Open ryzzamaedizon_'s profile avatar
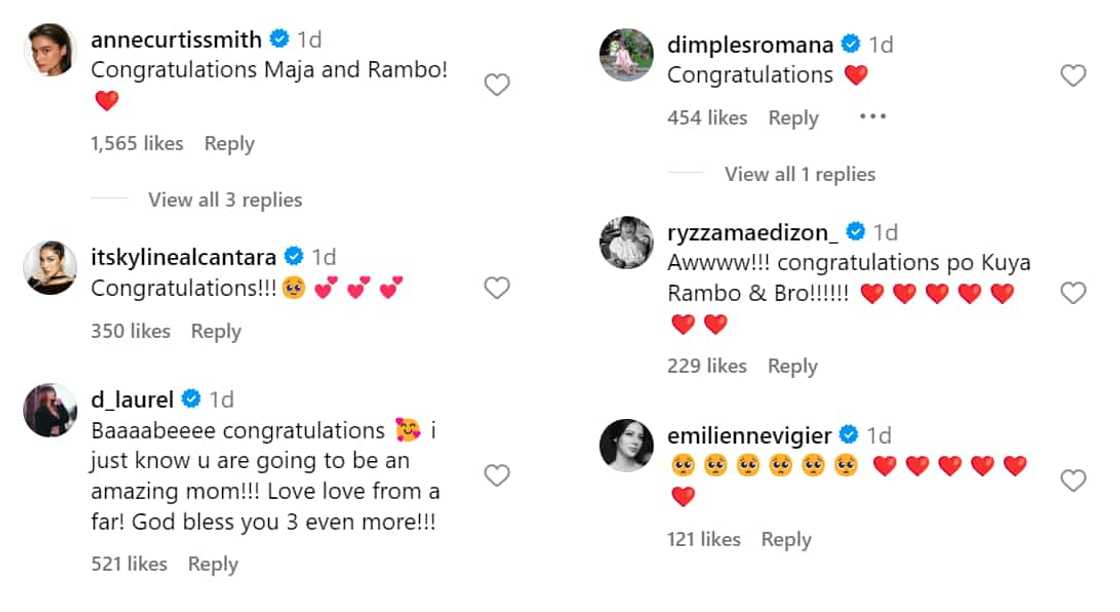This screenshot has height=612, width=1120. 626,243
